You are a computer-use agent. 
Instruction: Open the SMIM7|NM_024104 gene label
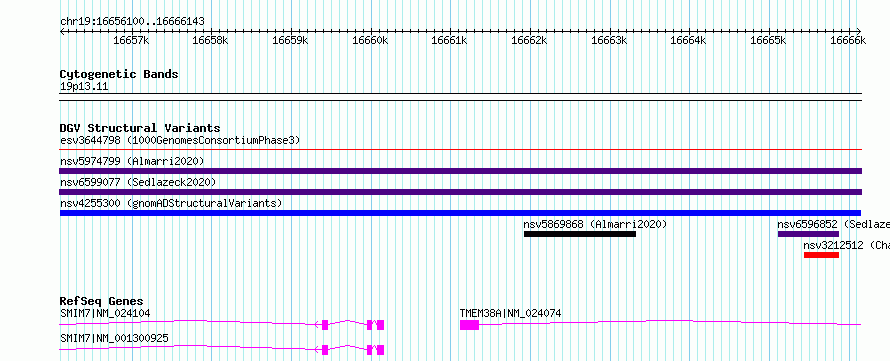pyautogui.click(x=105, y=313)
